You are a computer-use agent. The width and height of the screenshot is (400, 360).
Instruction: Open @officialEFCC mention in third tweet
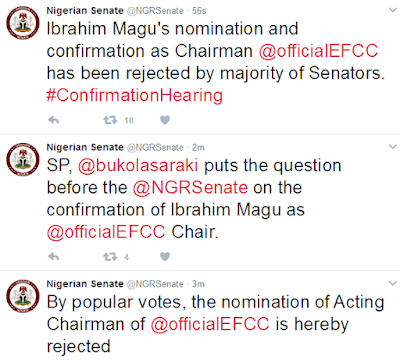[210, 324]
